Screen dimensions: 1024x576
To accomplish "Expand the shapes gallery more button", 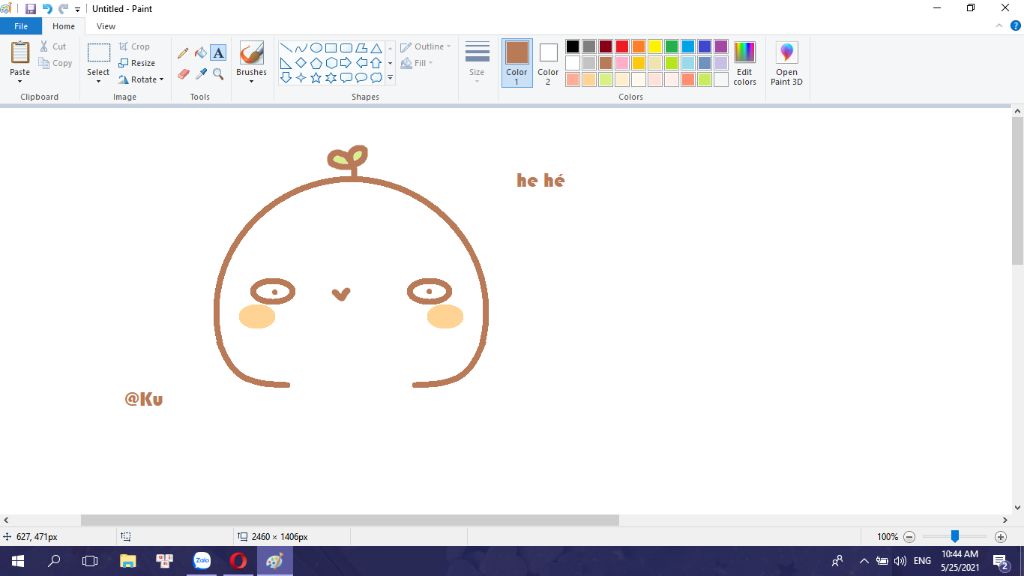I will [391, 78].
